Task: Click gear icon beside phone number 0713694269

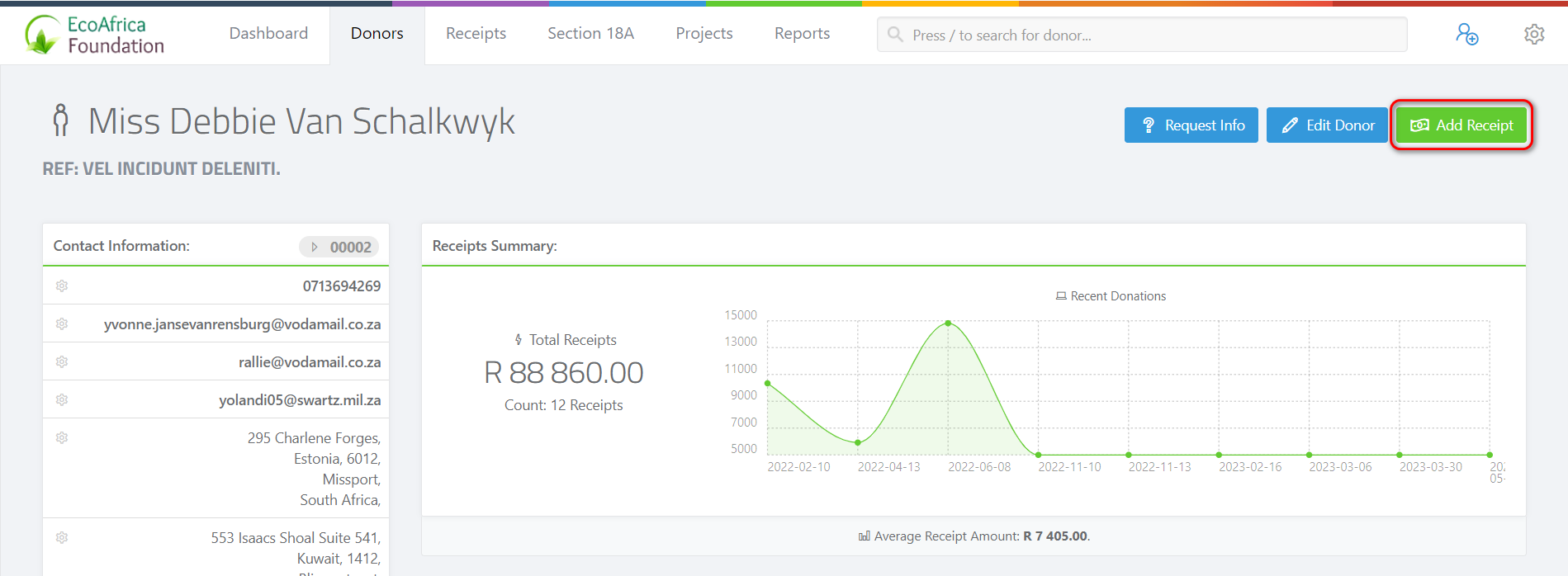Action: coord(62,286)
